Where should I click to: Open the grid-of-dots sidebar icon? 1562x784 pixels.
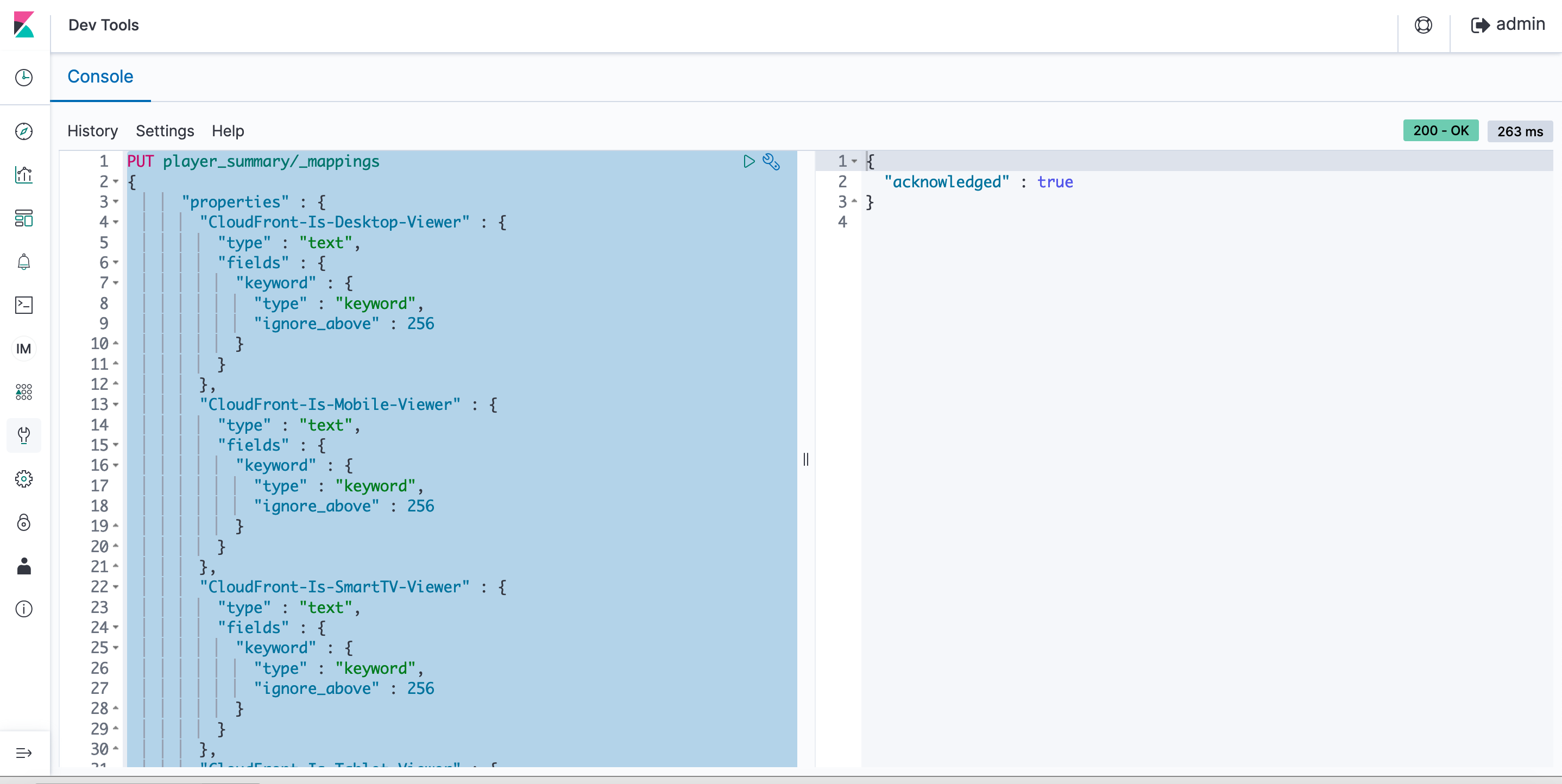(x=24, y=393)
